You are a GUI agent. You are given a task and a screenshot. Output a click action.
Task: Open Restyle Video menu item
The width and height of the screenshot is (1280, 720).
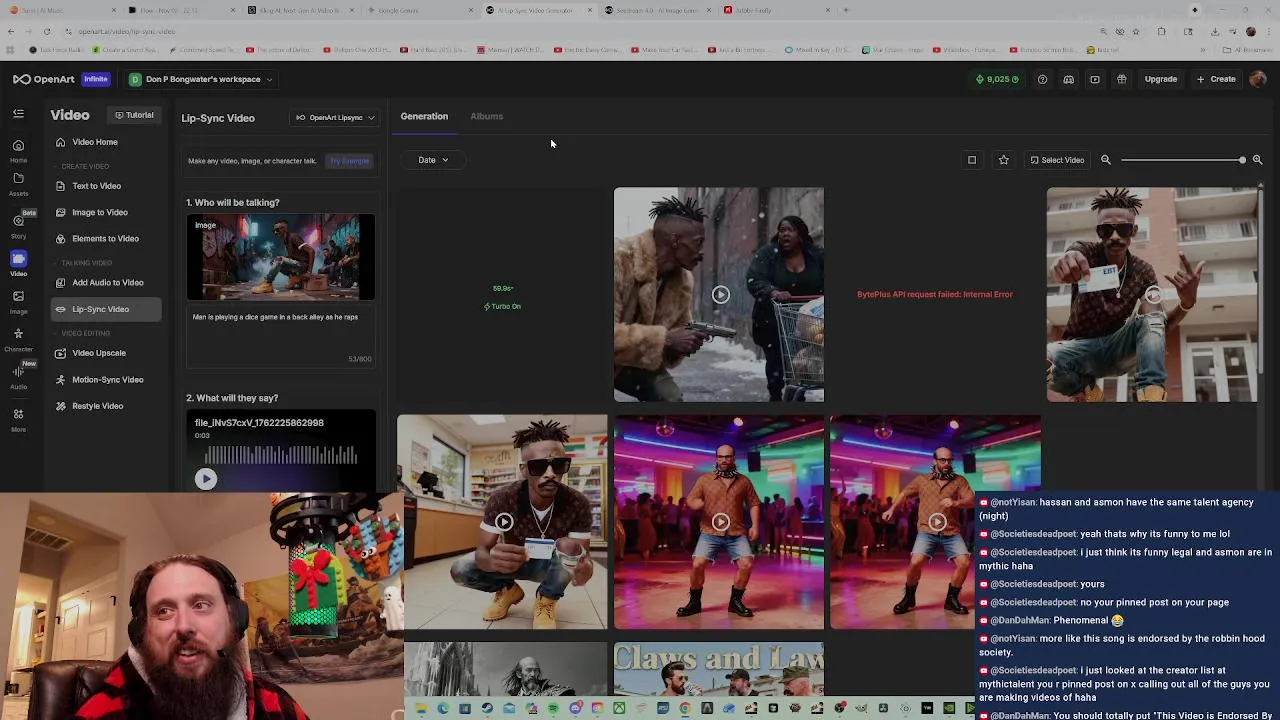coord(106,406)
